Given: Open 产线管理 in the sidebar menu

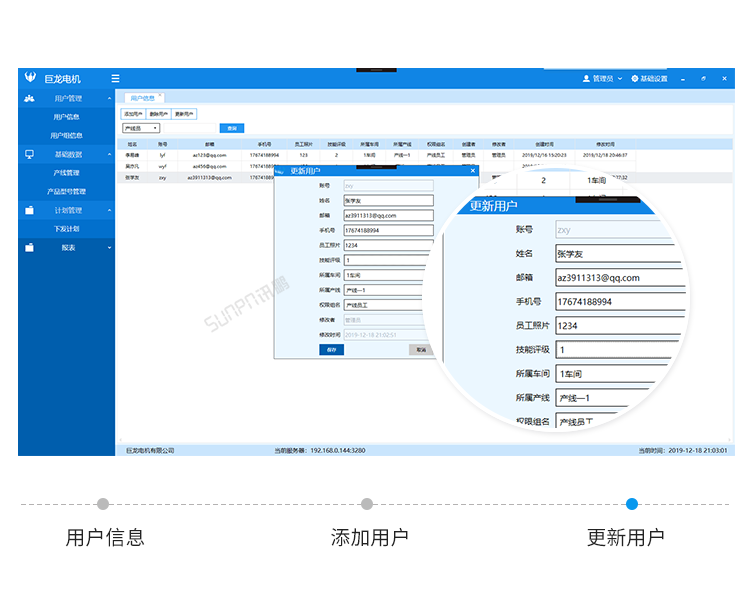Looking at the screenshot, I should click(67, 173).
